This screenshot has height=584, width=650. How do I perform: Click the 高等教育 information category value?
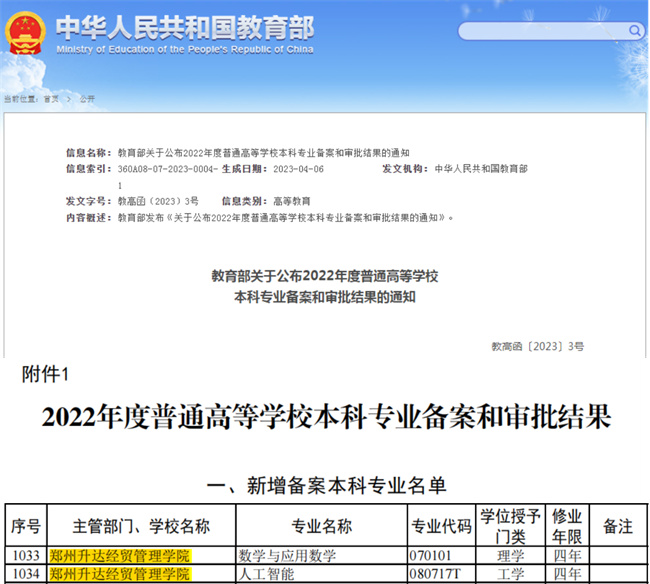[295, 201]
